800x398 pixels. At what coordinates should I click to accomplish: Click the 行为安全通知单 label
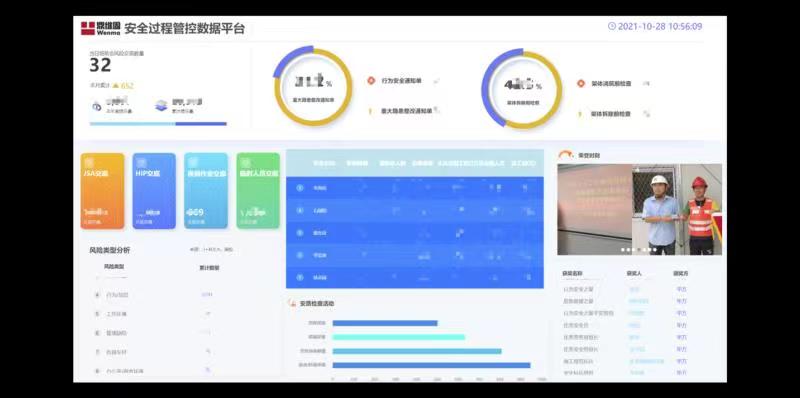point(402,81)
